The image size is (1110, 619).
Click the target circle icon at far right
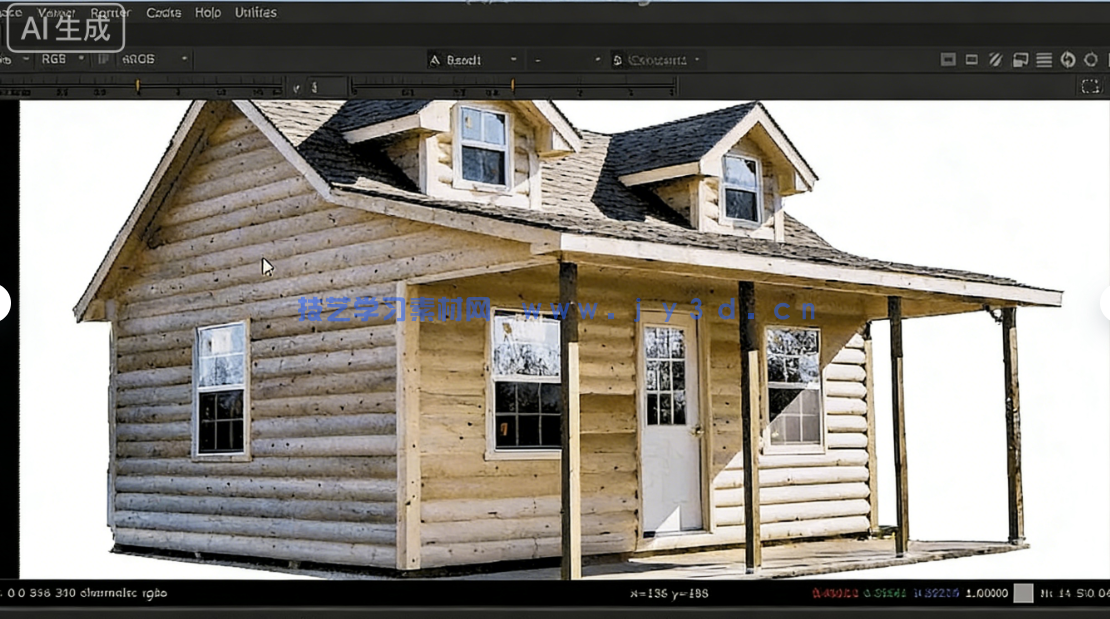(1091, 60)
